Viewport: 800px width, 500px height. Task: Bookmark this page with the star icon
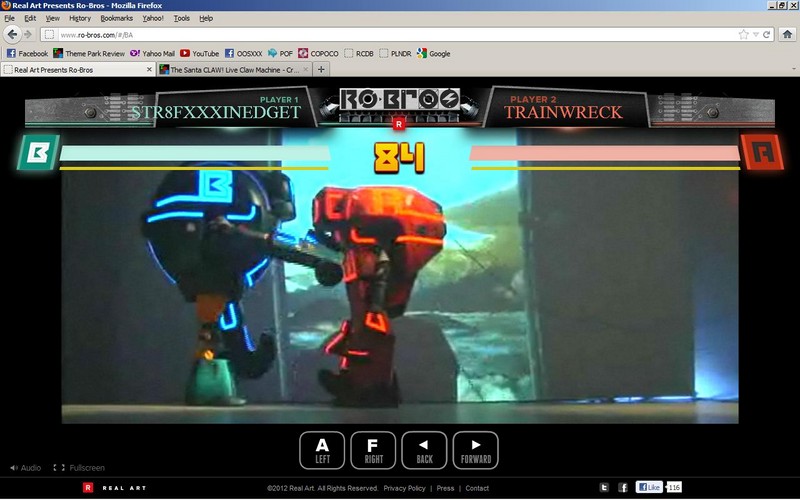click(743, 35)
